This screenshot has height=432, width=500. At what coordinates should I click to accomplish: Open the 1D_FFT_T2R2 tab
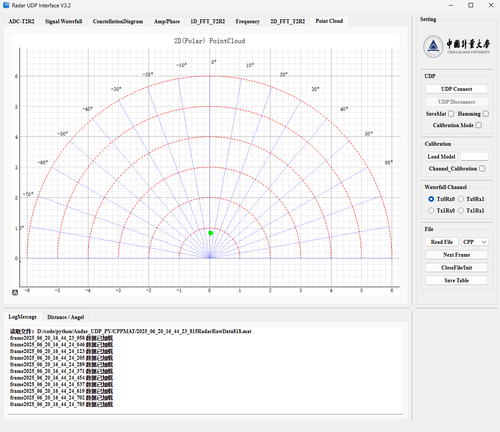pos(207,21)
